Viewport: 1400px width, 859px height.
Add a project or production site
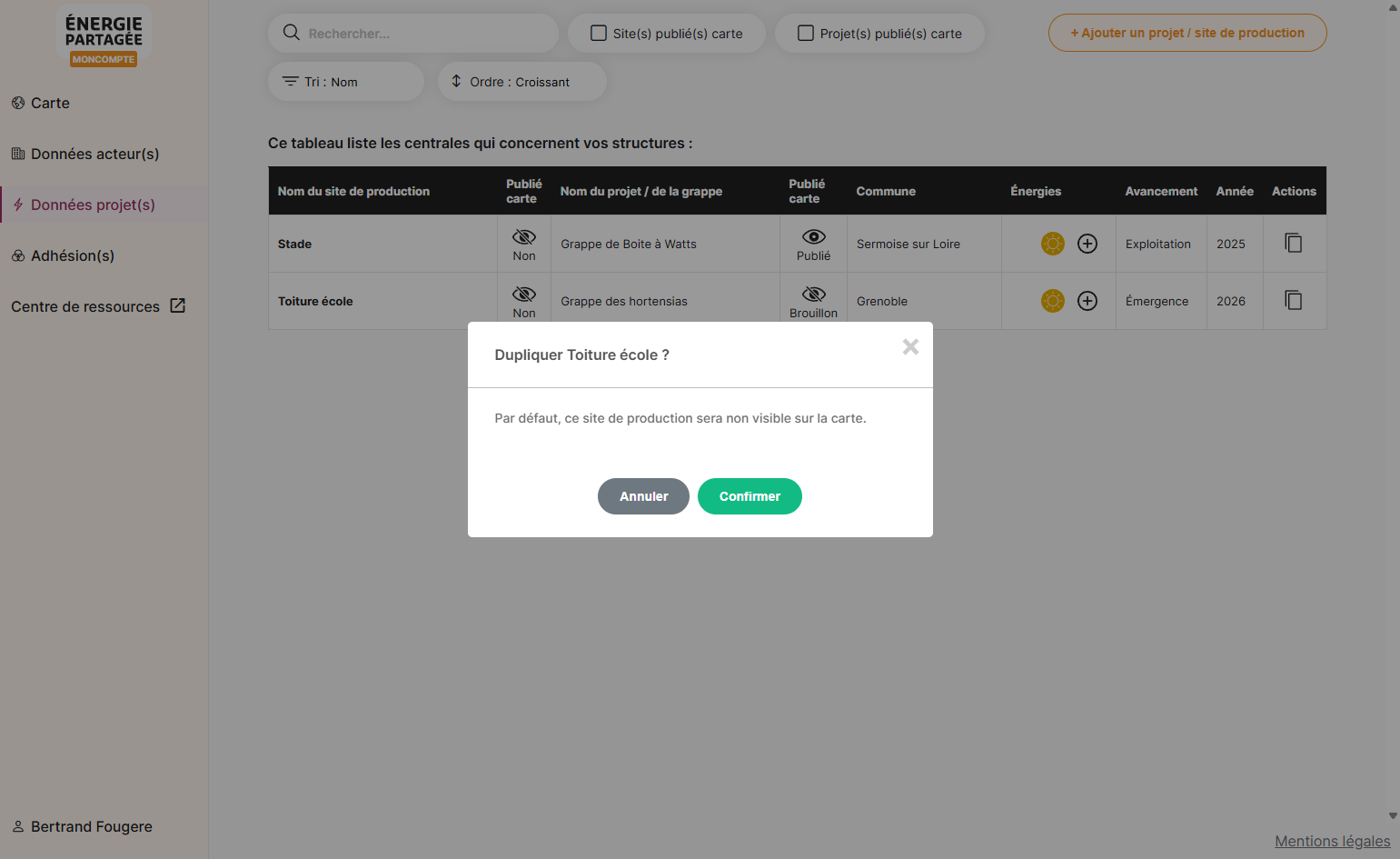click(x=1187, y=33)
